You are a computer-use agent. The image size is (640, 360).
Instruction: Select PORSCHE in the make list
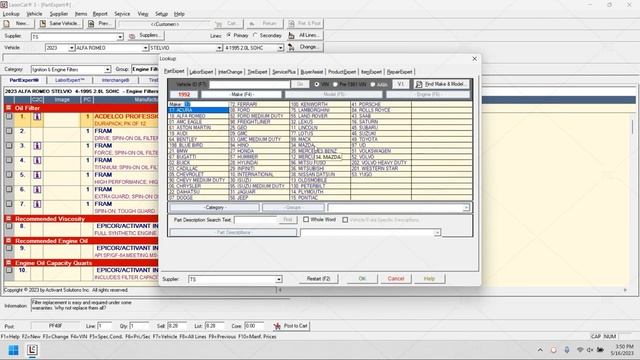(381, 104)
